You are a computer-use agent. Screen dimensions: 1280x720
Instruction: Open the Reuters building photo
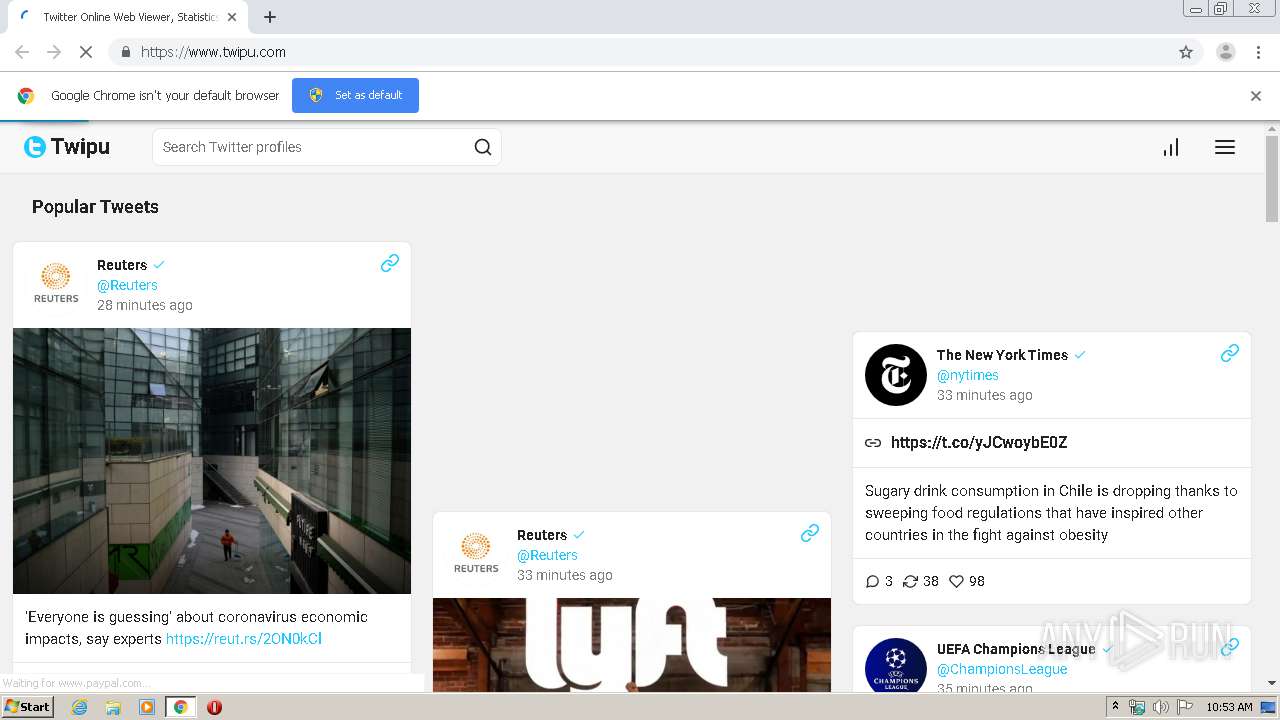(212, 461)
